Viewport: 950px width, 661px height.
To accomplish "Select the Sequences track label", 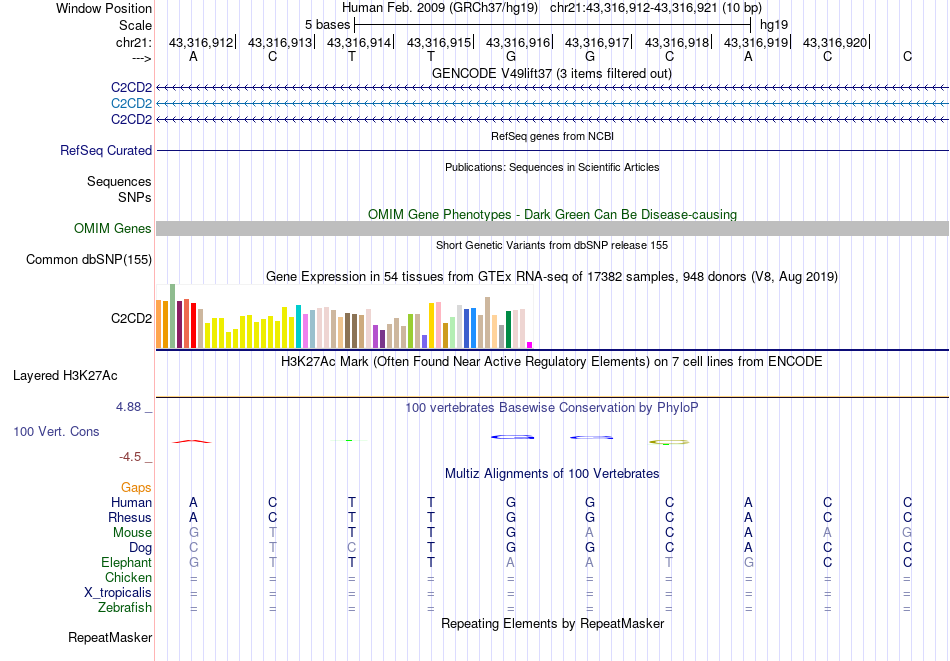I will [x=119, y=181].
